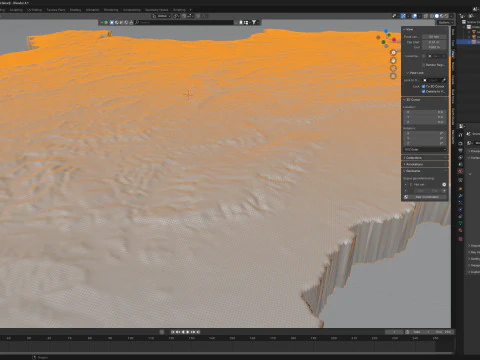Edit the clip End value field

[x=434, y=47]
